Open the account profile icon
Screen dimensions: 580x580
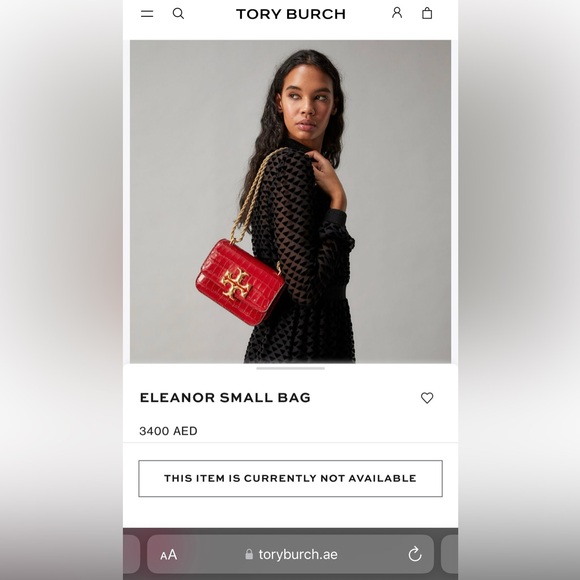pyautogui.click(x=397, y=13)
